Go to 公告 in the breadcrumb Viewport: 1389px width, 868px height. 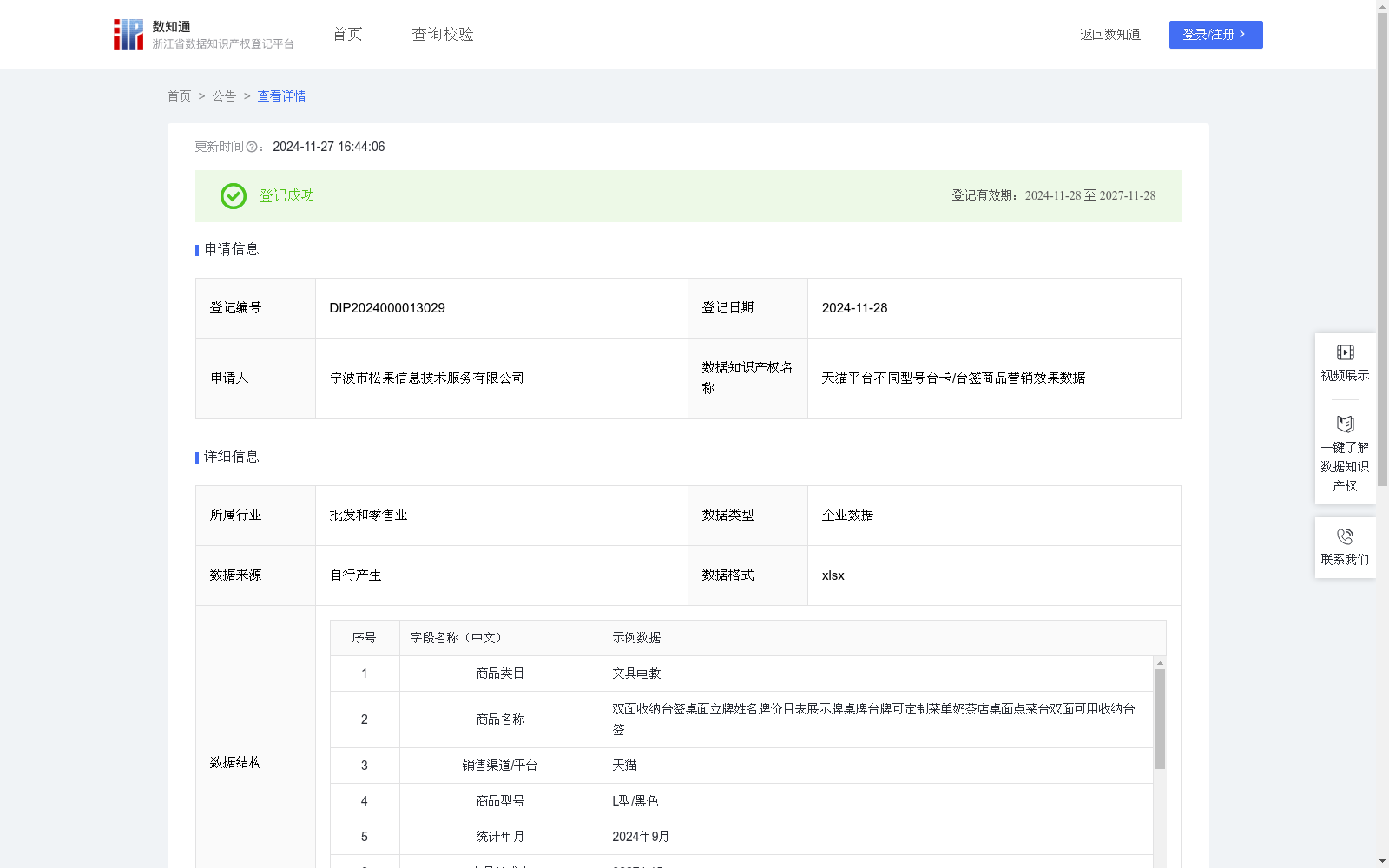[x=224, y=96]
